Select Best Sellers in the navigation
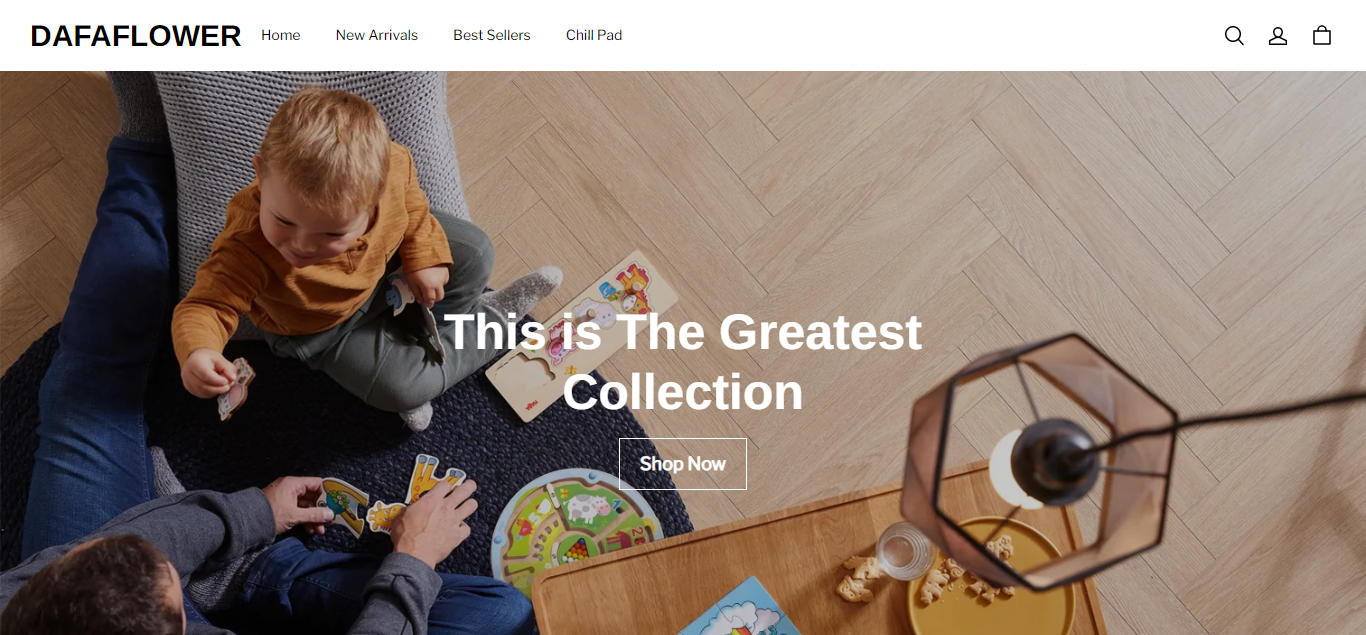The image size is (1366, 635). (x=492, y=35)
